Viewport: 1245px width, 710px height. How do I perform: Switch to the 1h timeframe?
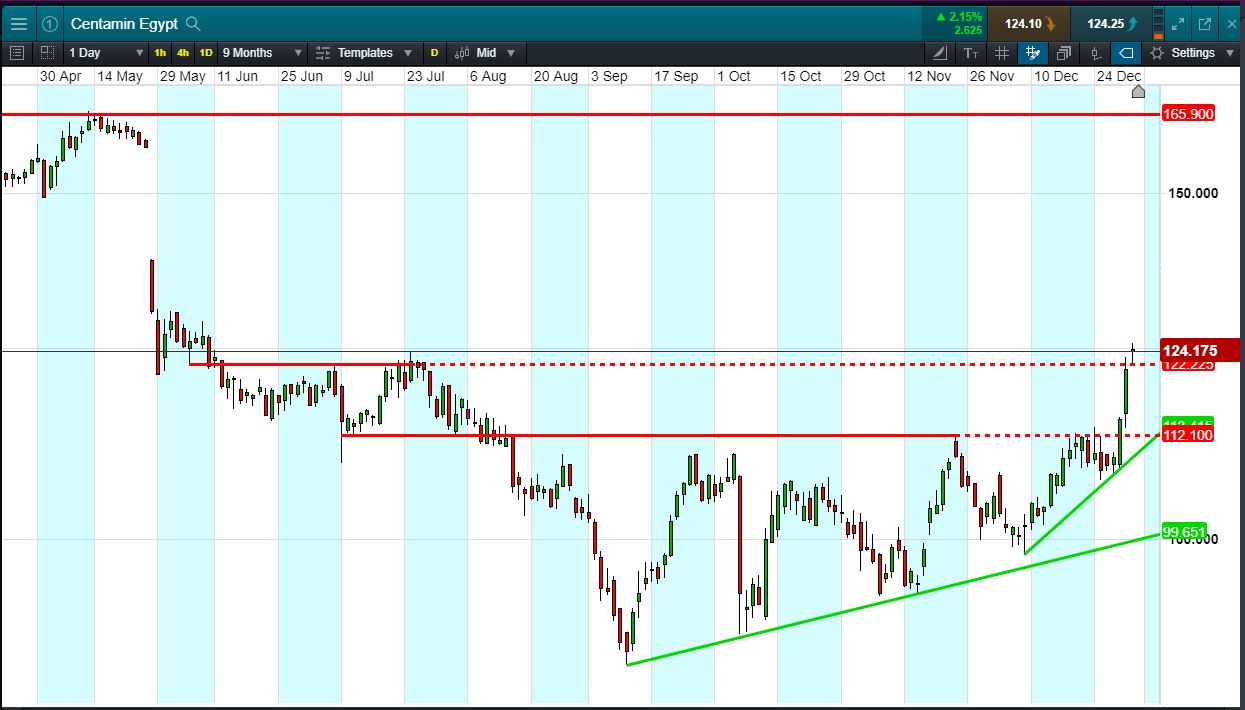click(160, 53)
